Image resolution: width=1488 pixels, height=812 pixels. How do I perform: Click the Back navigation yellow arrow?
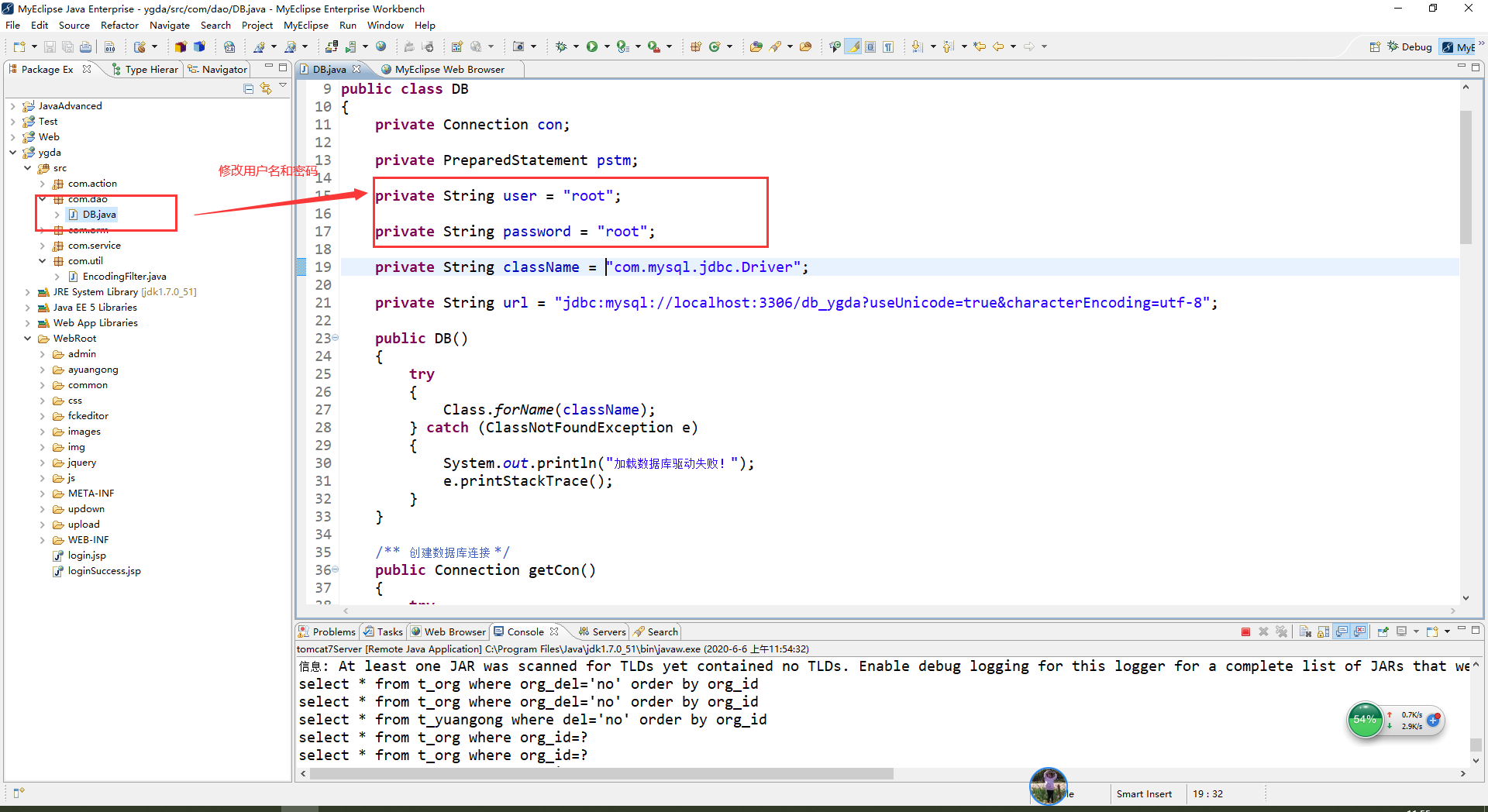(998, 46)
